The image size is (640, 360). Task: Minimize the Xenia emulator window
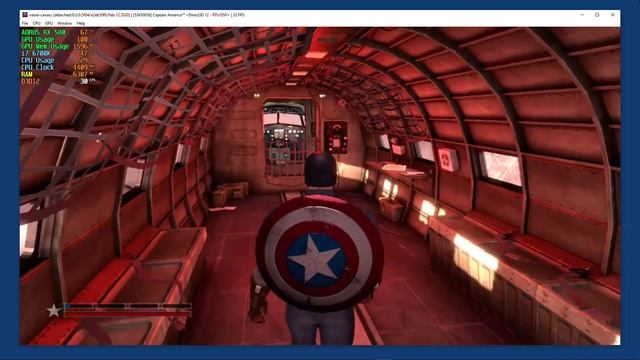[582, 15]
